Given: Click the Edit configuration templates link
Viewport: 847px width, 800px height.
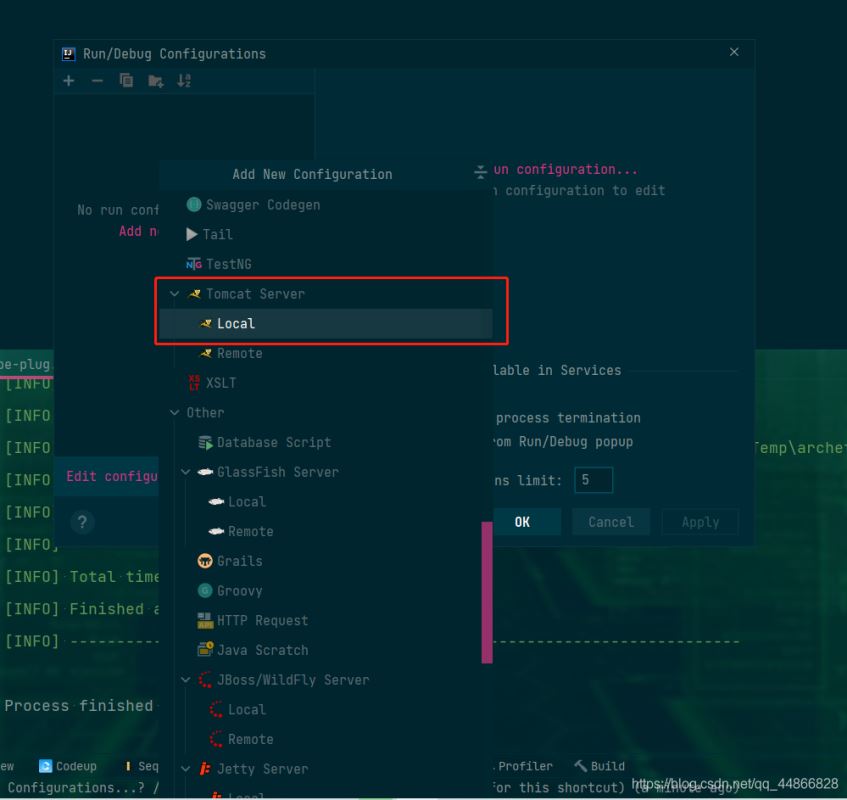Looking at the screenshot, I should [x=112, y=476].
